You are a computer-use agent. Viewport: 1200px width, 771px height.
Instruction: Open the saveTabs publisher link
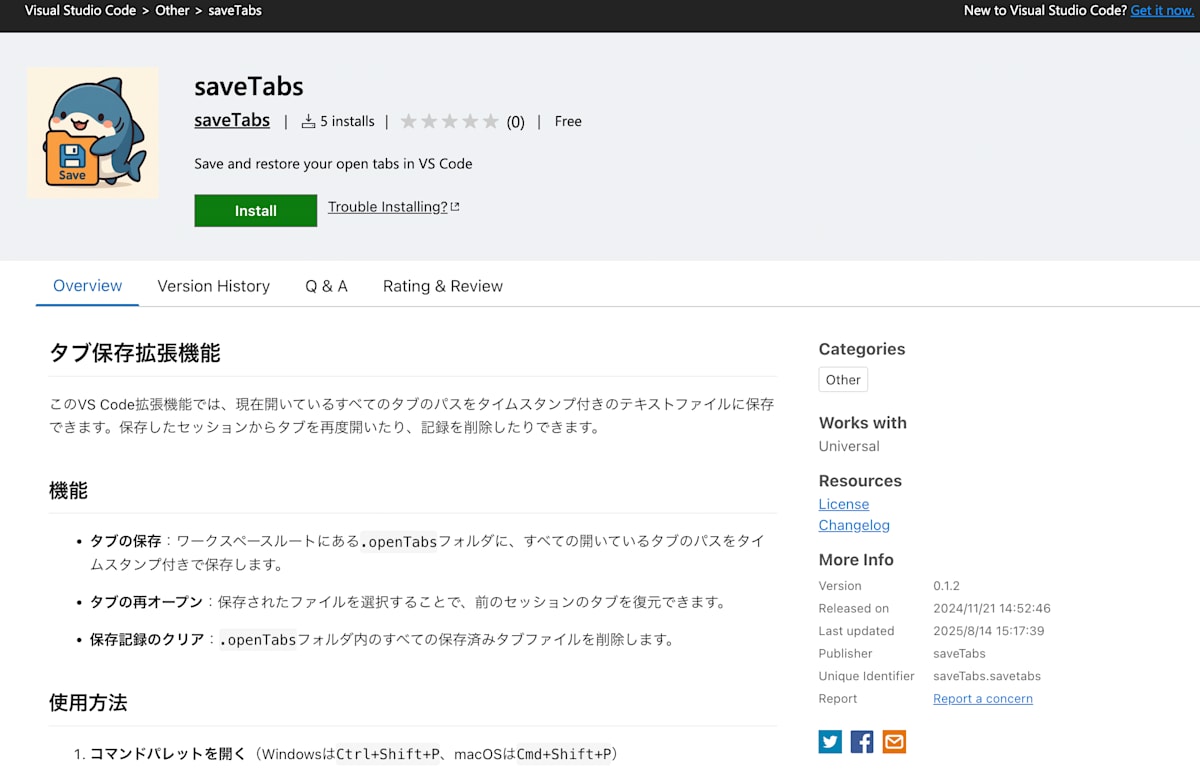click(x=232, y=120)
